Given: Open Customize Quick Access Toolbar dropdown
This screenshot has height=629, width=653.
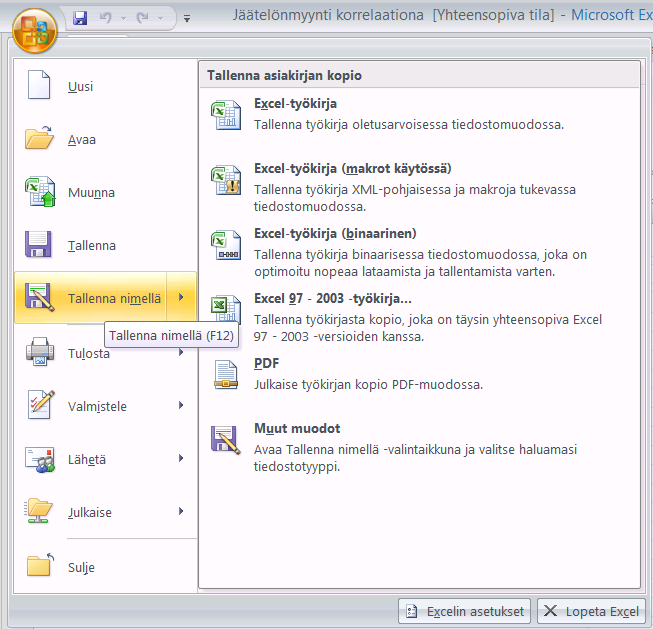Looking at the screenshot, I should (187, 18).
